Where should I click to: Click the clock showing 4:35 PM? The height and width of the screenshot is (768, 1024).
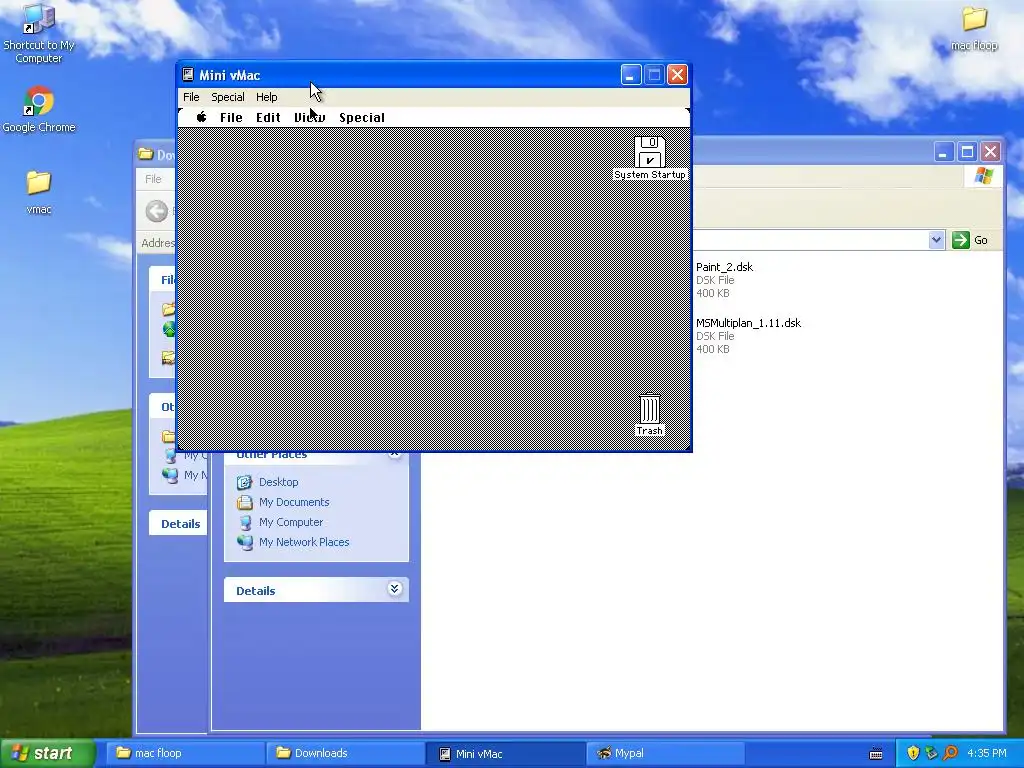tap(987, 753)
